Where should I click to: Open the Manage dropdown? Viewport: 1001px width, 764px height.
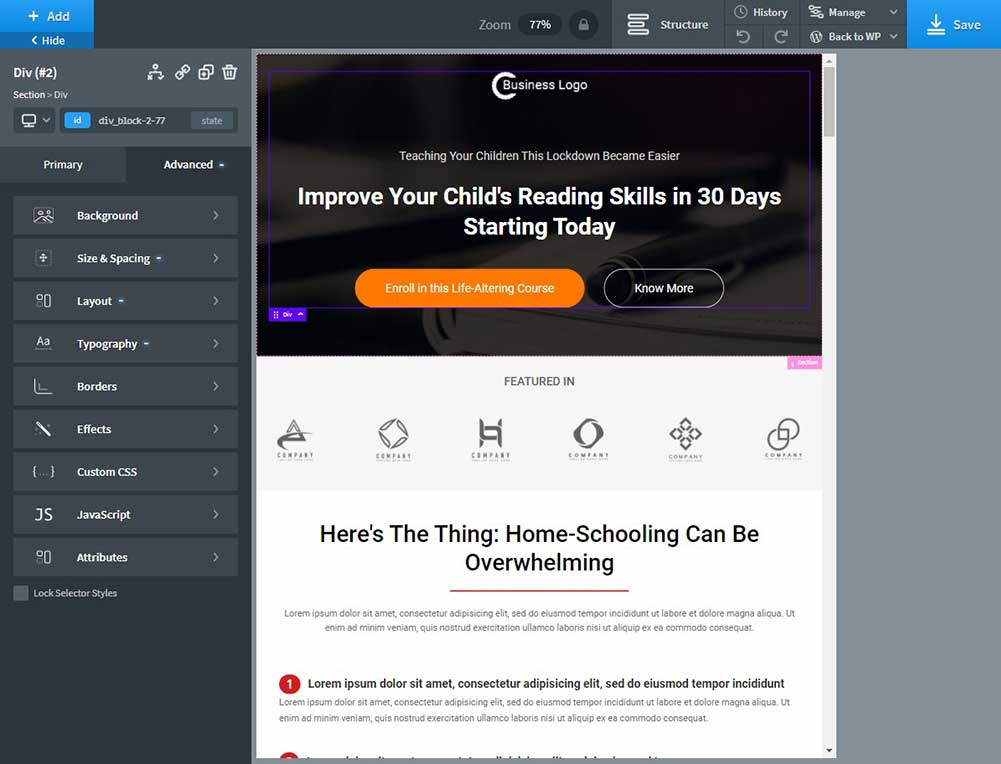[853, 12]
